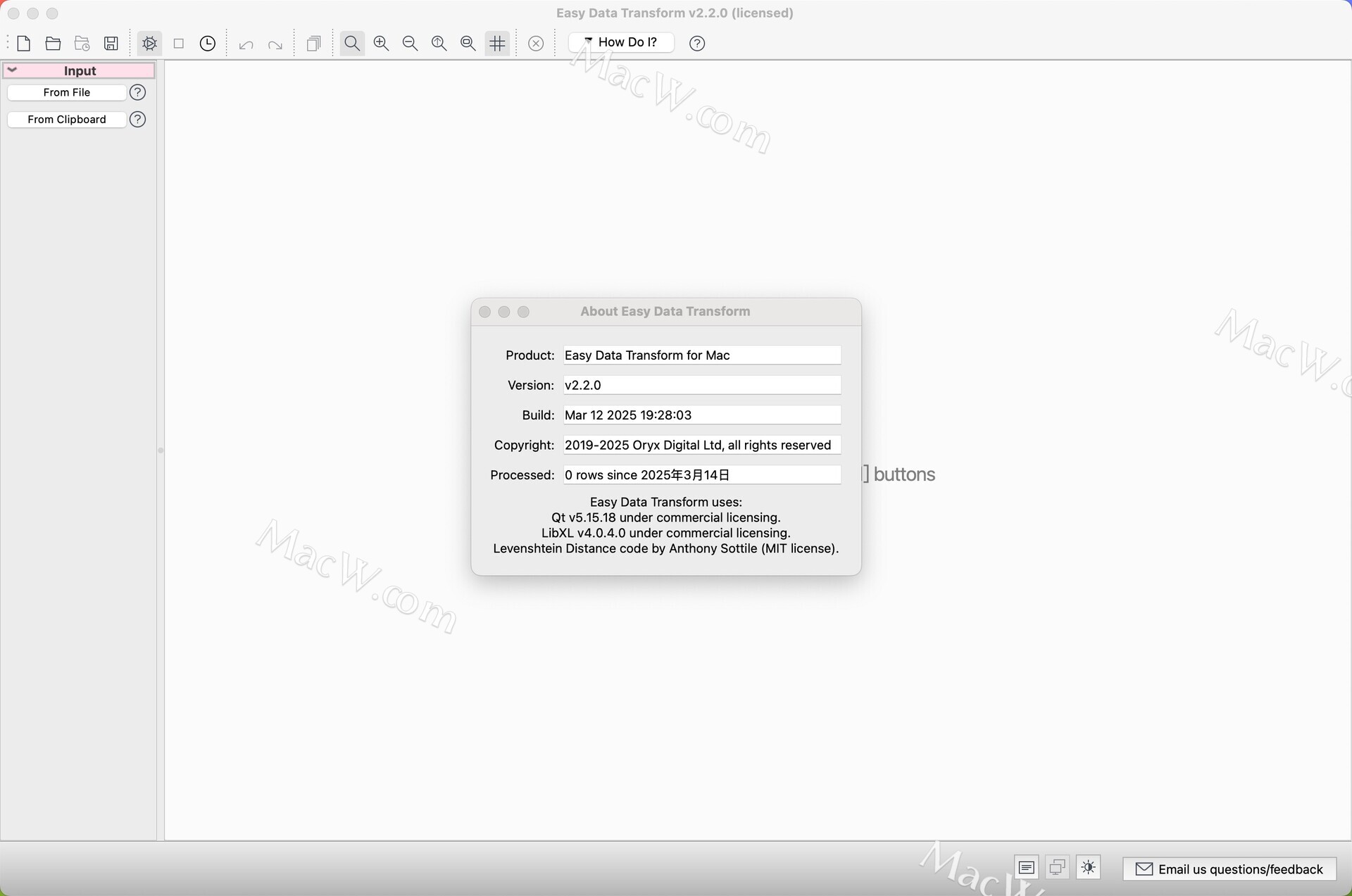
Task: Click the Version field showing v2.2.0
Action: [702, 385]
